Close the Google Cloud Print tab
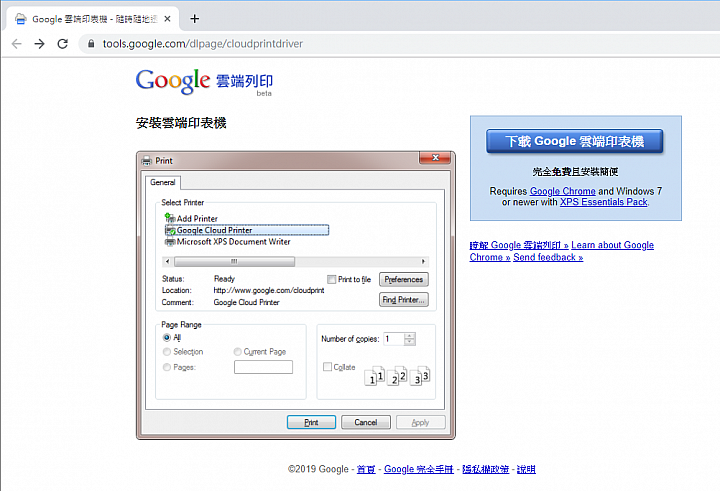Viewport: 720px width, 491px height. pos(168,19)
